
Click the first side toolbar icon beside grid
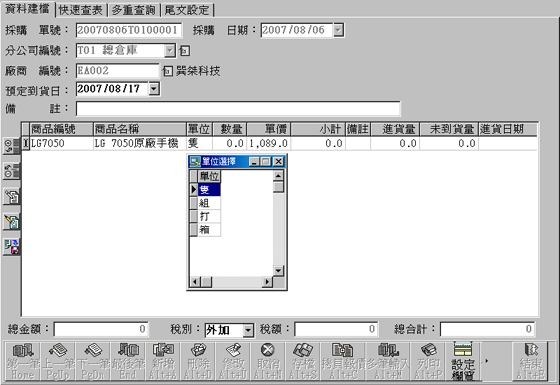click(x=11, y=146)
